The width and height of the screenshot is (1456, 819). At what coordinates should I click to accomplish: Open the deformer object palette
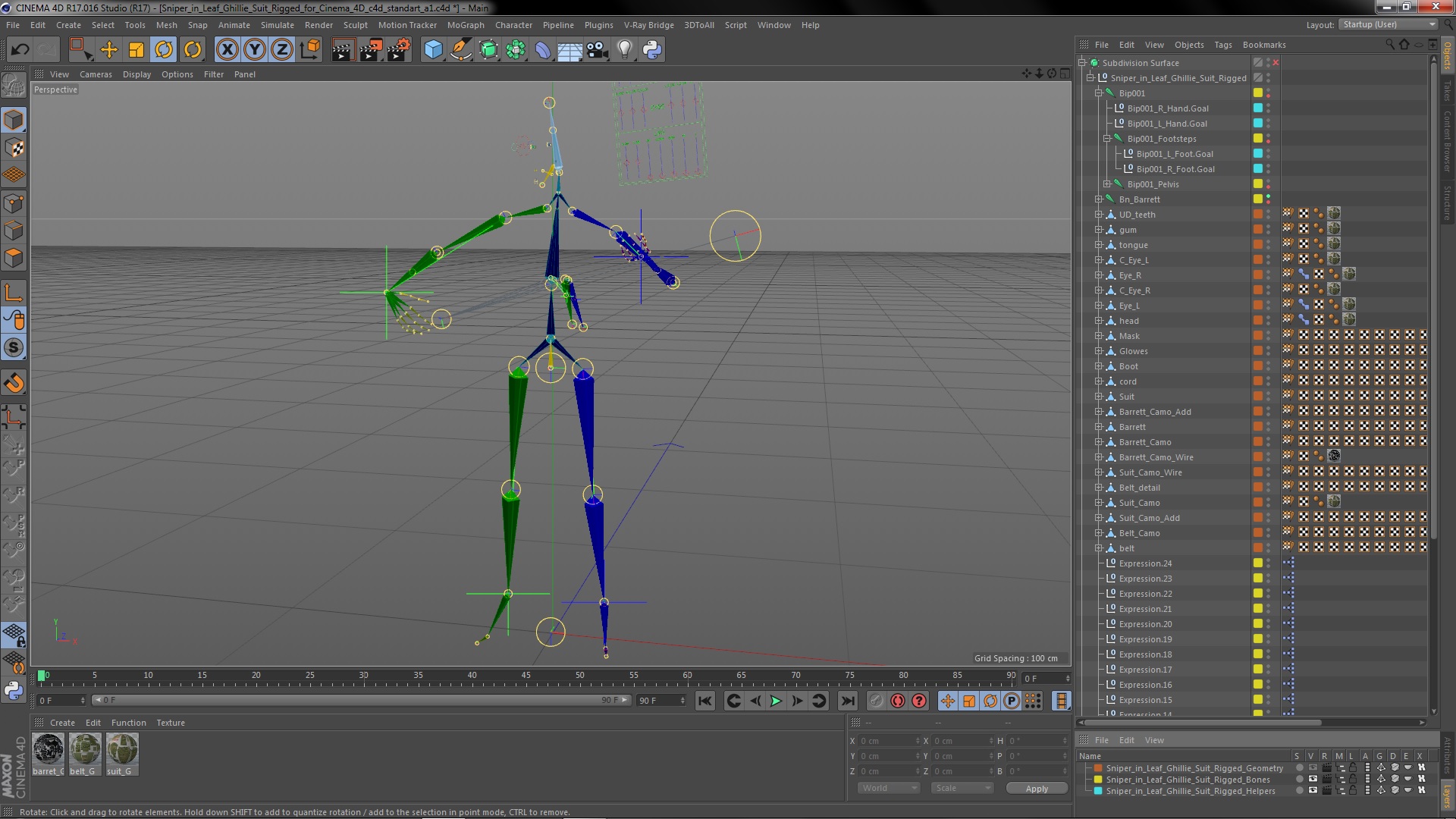[x=543, y=50]
